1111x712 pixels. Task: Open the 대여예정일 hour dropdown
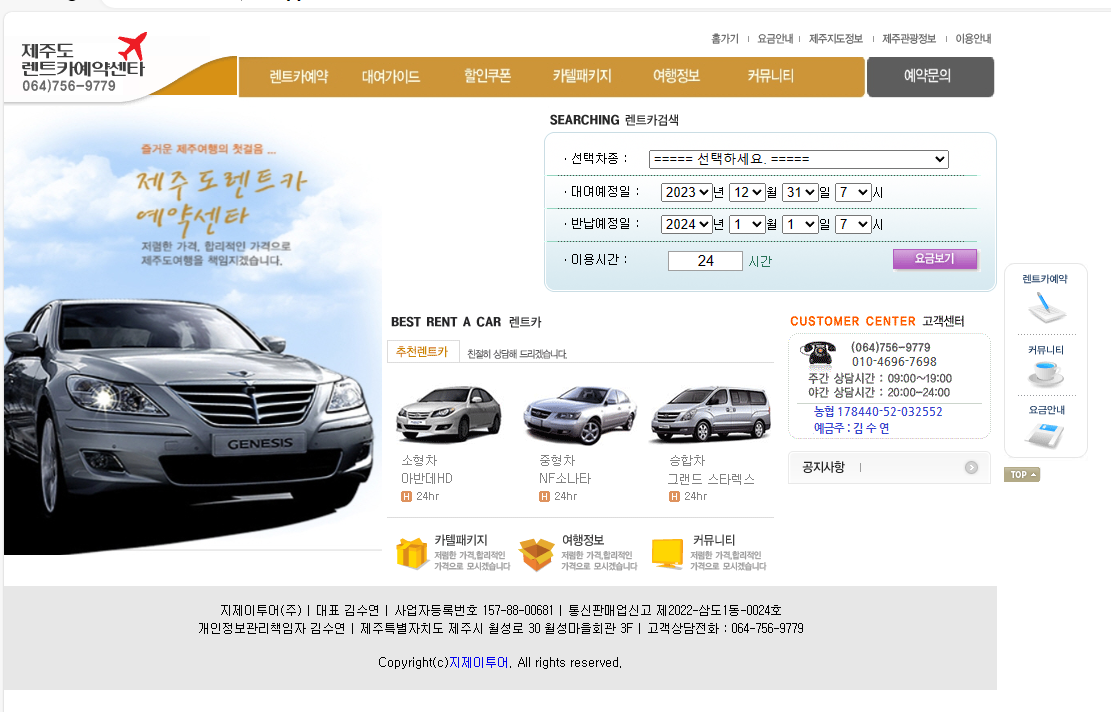tap(853, 192)
